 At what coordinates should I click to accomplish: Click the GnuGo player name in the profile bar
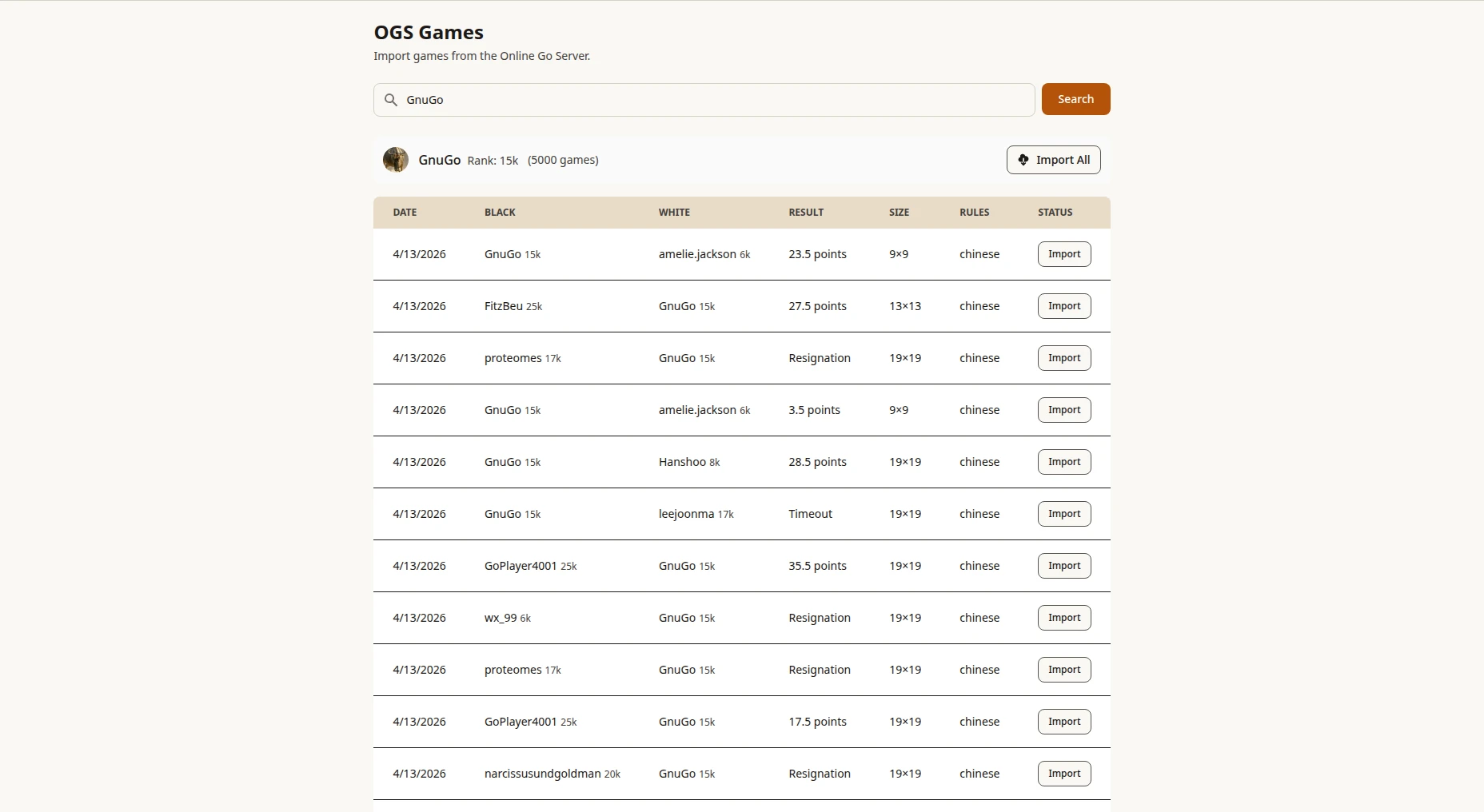click(x=439, y=160)
